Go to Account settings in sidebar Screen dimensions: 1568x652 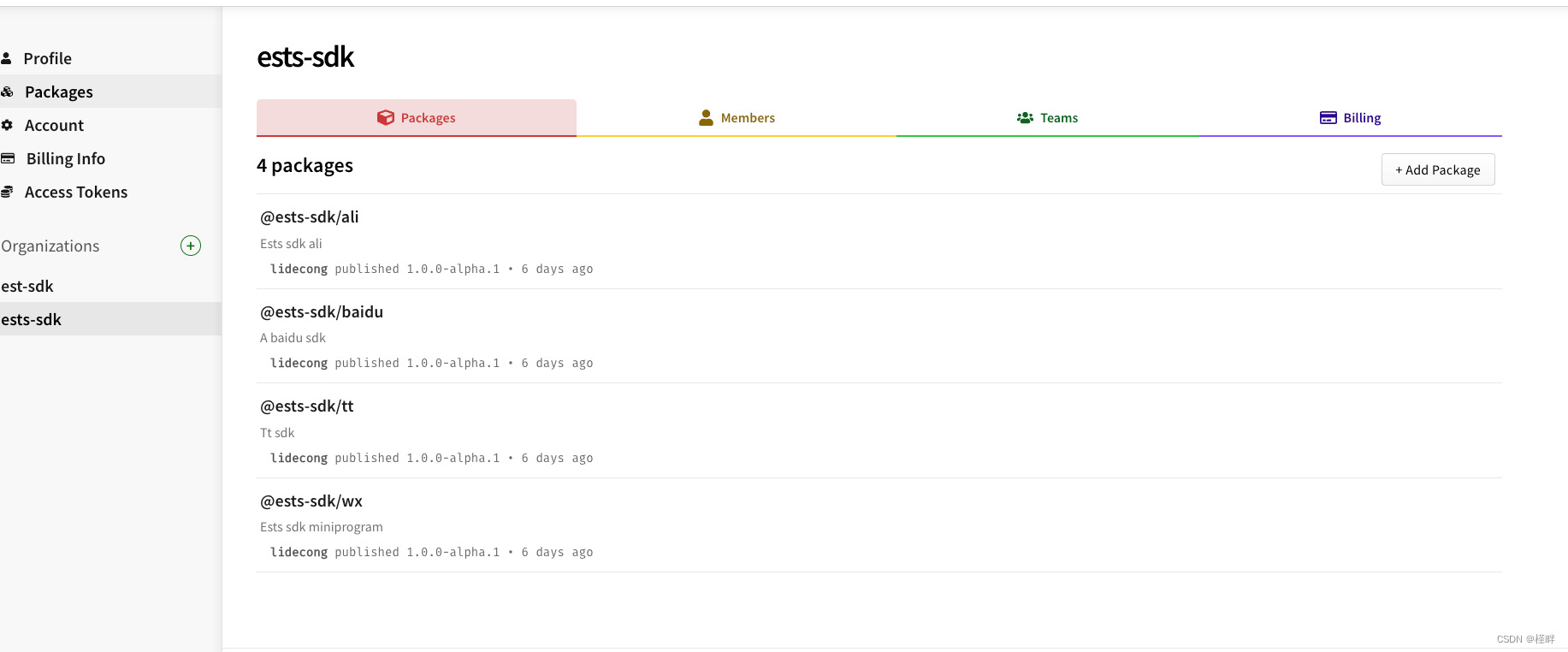(111, 125)
